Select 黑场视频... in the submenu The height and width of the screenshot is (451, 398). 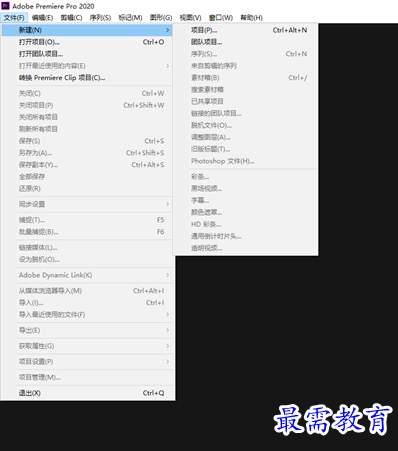[245, 189]
